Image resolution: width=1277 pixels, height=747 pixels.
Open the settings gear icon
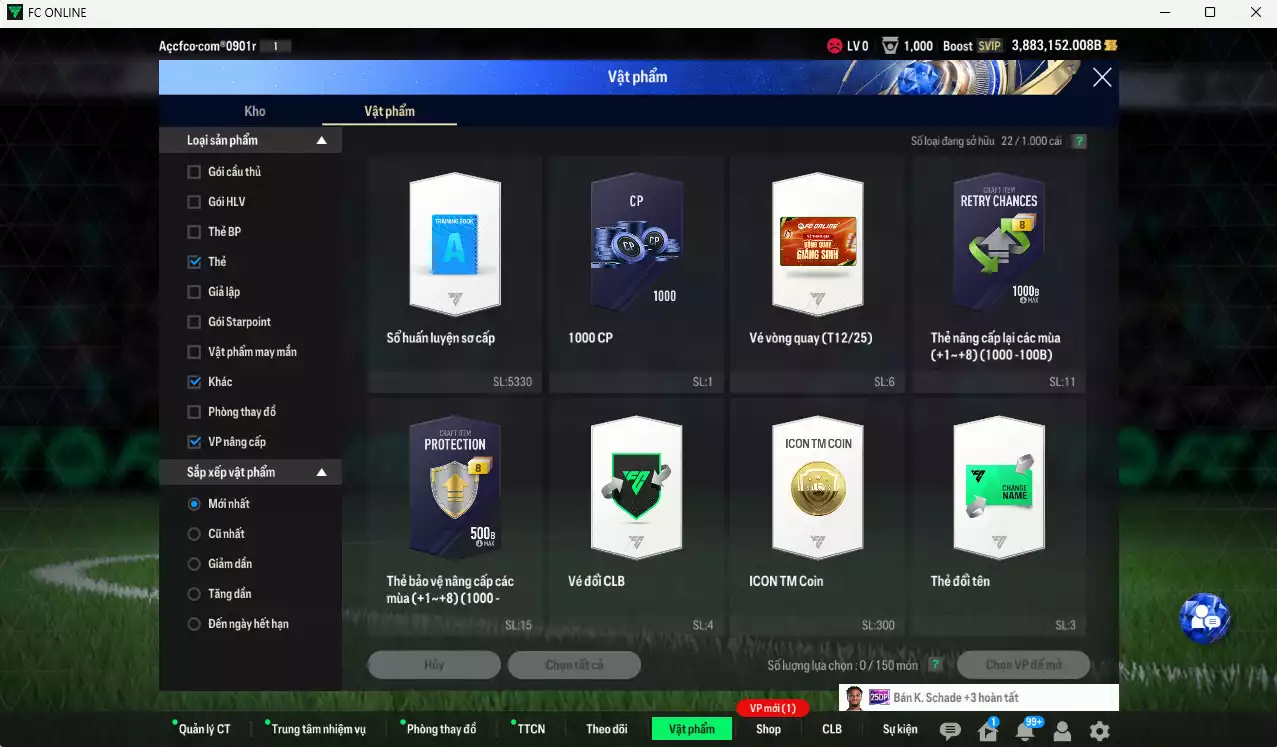(1099, 731)
